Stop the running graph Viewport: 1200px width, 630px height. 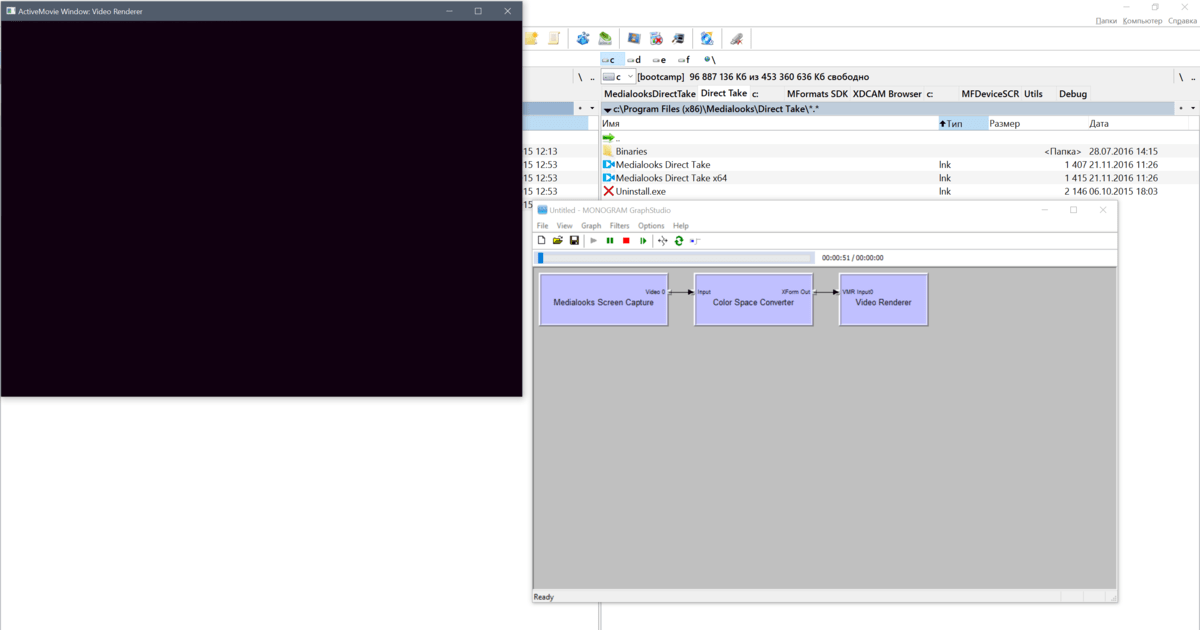point(627,240)
